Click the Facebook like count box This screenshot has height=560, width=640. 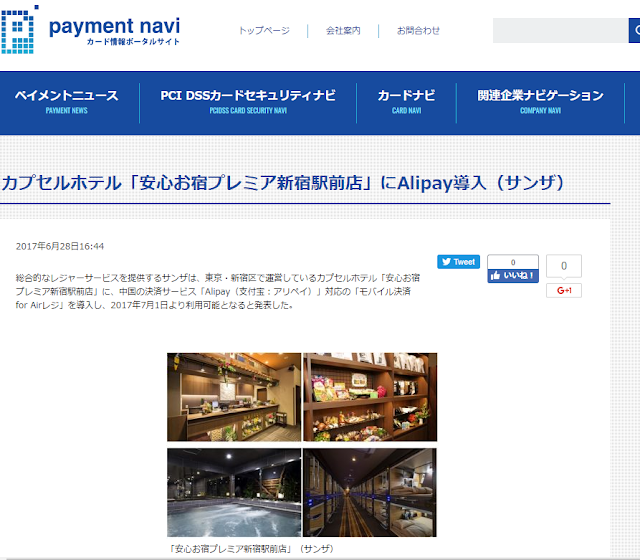point(513,262)
